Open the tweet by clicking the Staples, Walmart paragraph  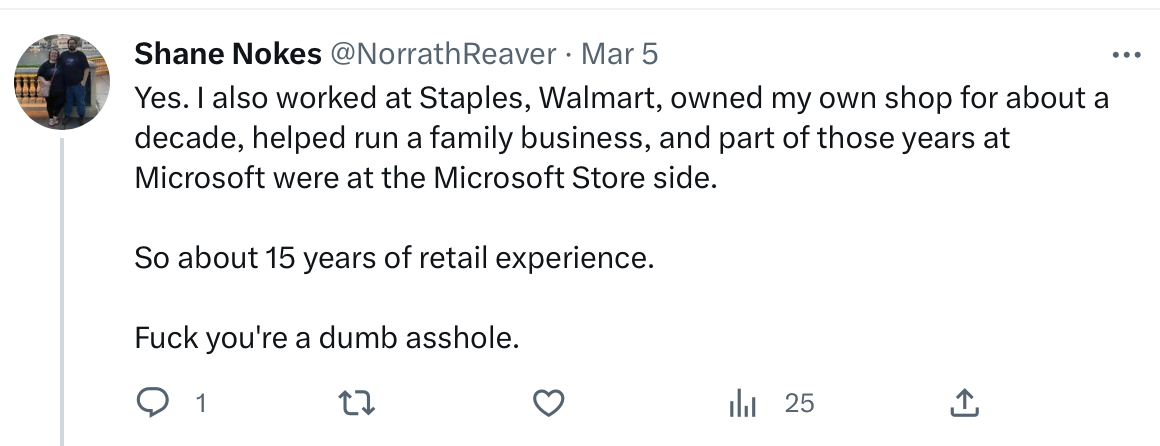point(621,138)
